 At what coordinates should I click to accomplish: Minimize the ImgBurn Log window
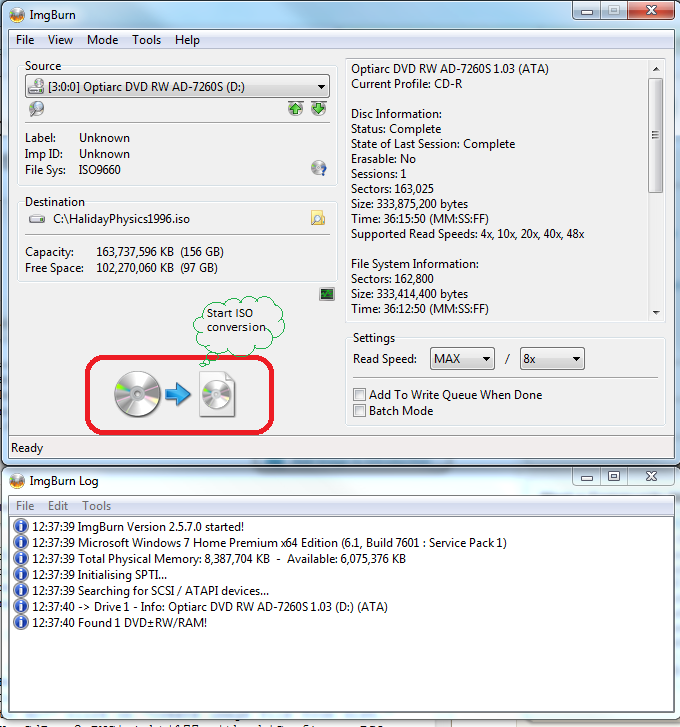(587, 477)
